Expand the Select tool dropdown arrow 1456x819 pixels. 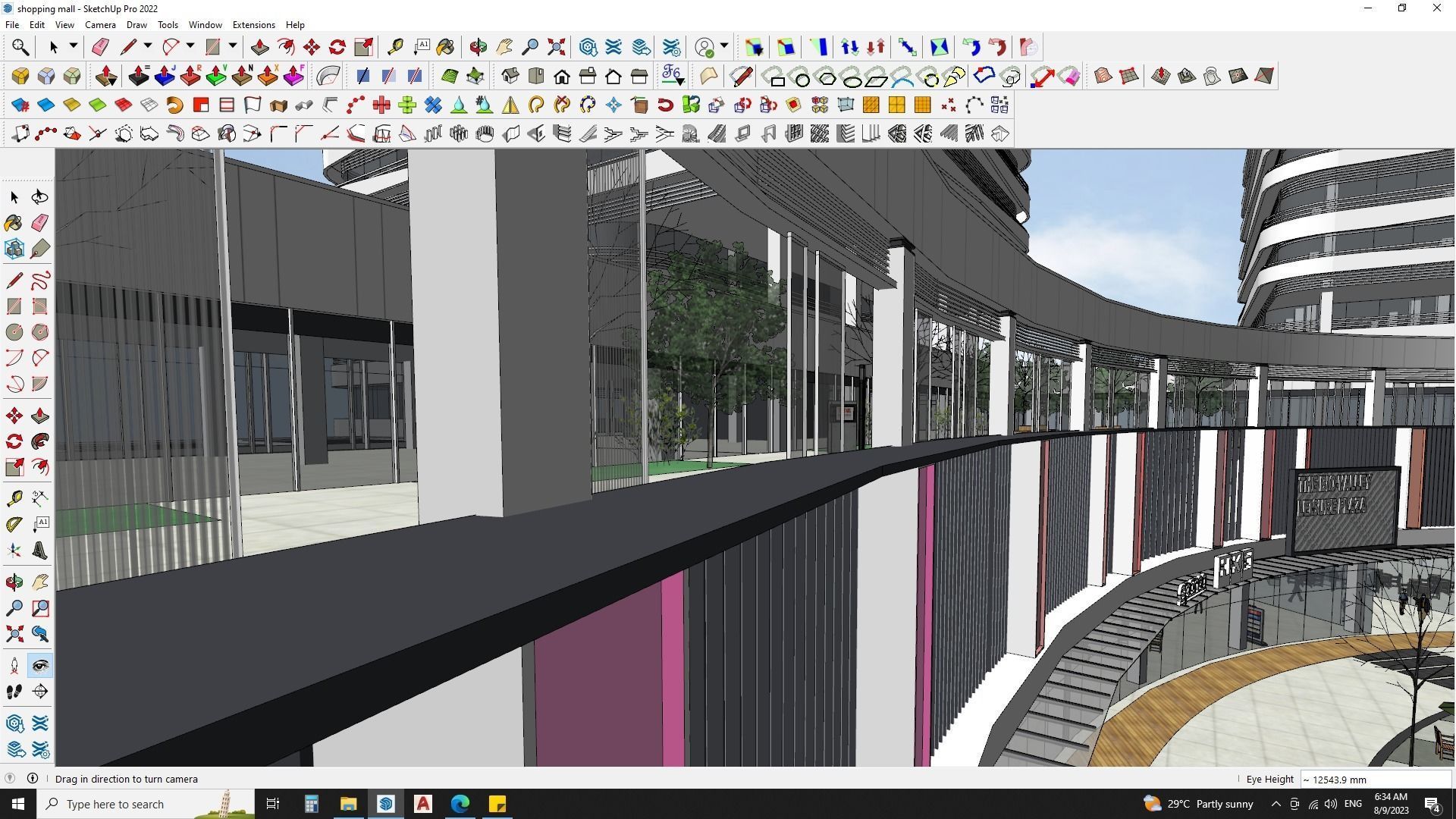click(74, 47)
